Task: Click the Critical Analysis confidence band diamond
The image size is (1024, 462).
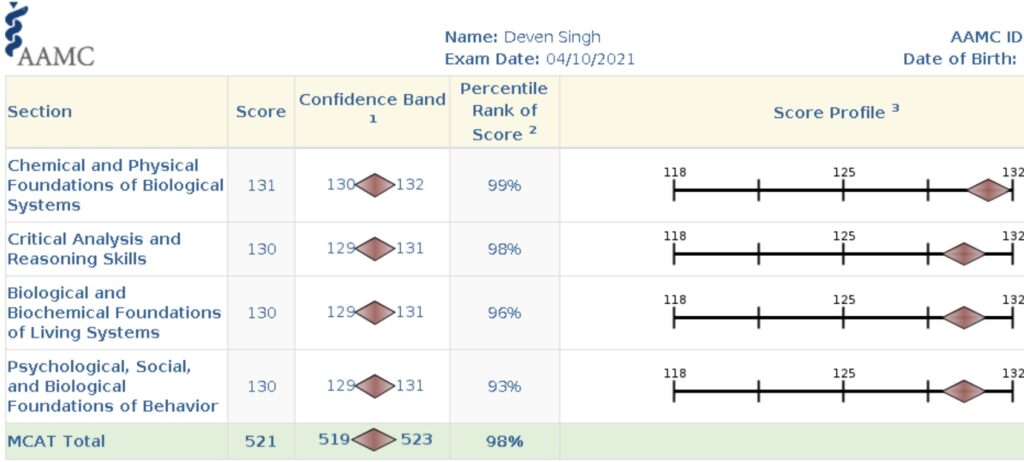Action: pos(375,249)
